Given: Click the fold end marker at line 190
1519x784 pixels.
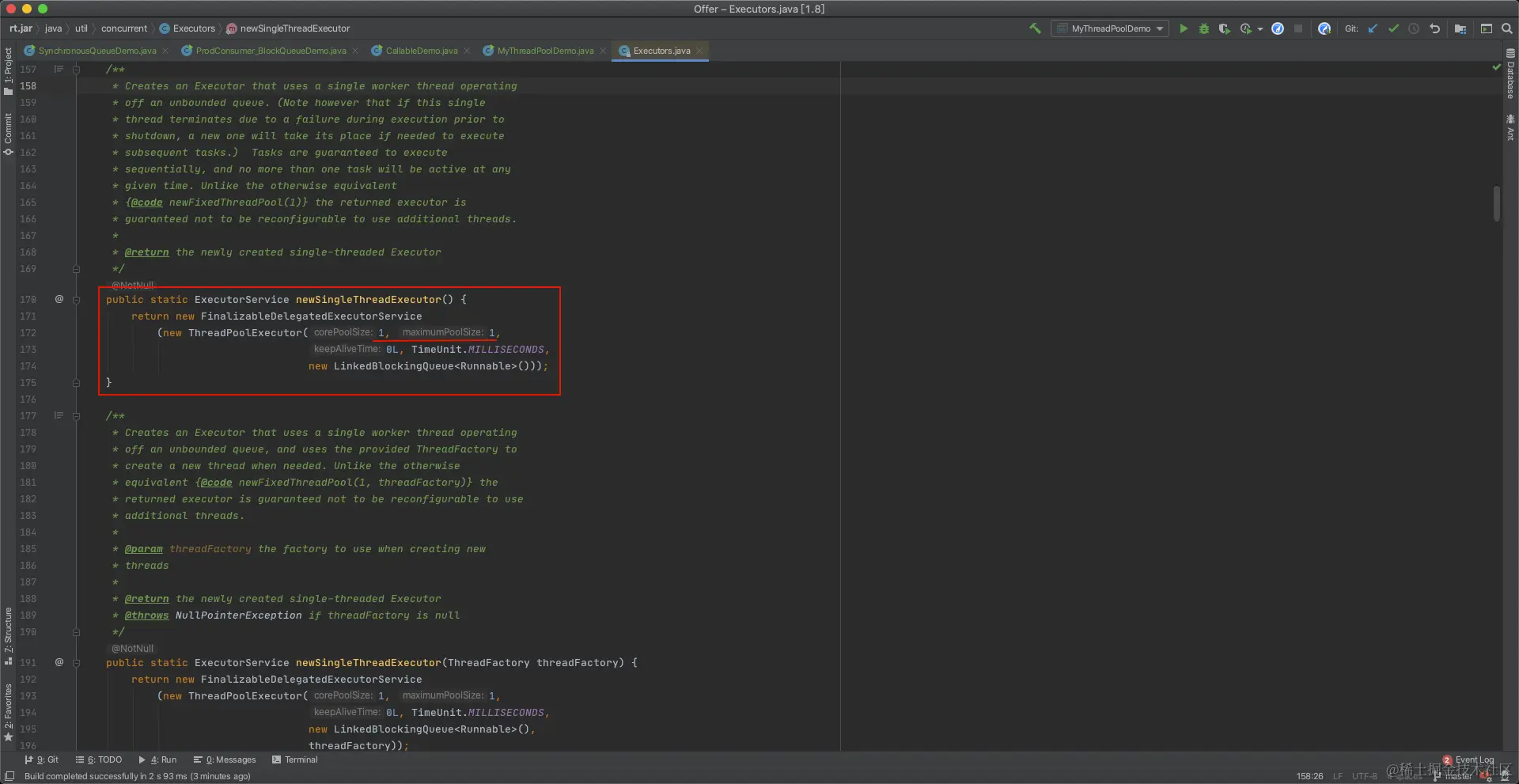Looking at the screenshot, I should click(76, 632).
